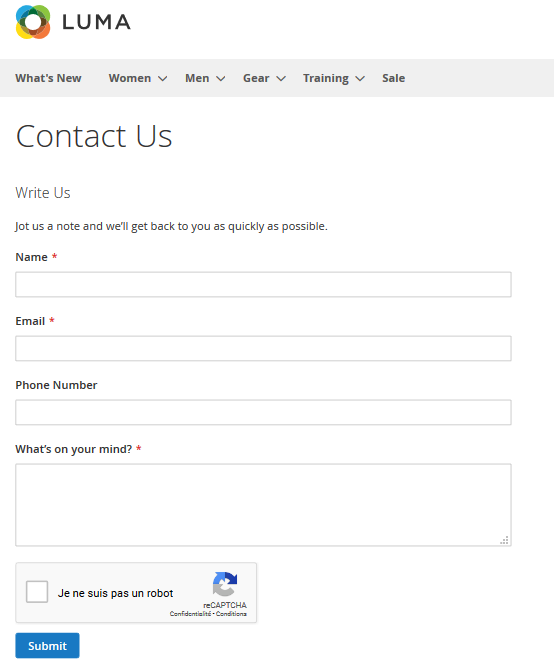Expand the Training menu chevron
Screen dimensions: 554x669
[360, 79]
